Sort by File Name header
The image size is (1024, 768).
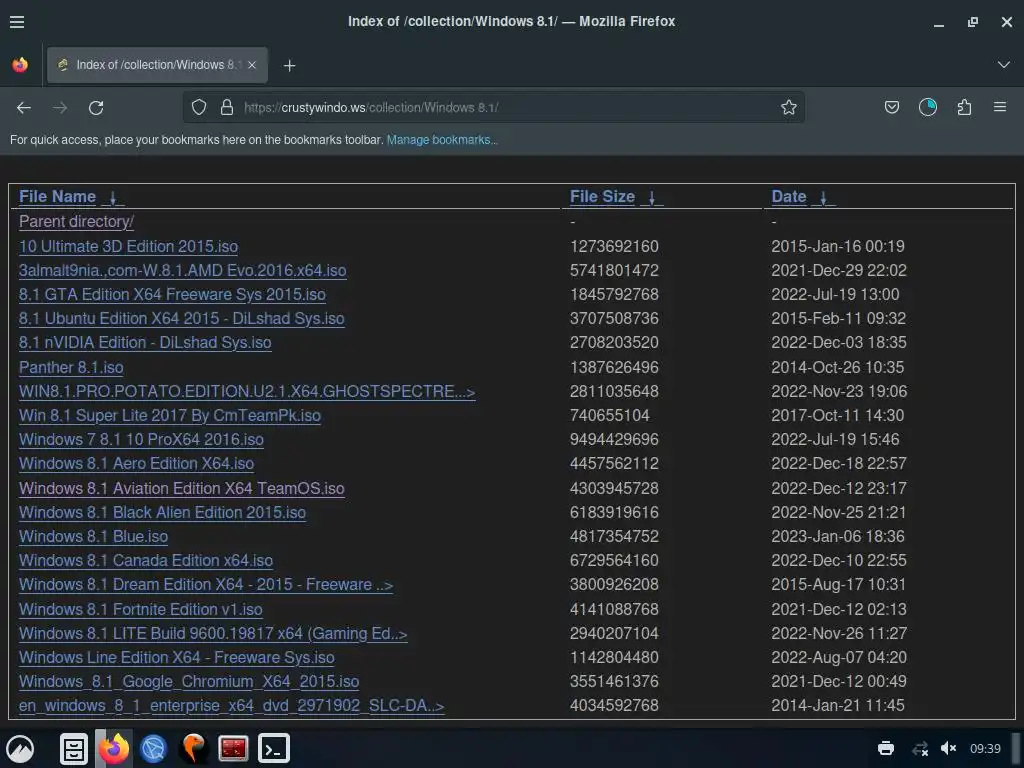click(57, 197)
